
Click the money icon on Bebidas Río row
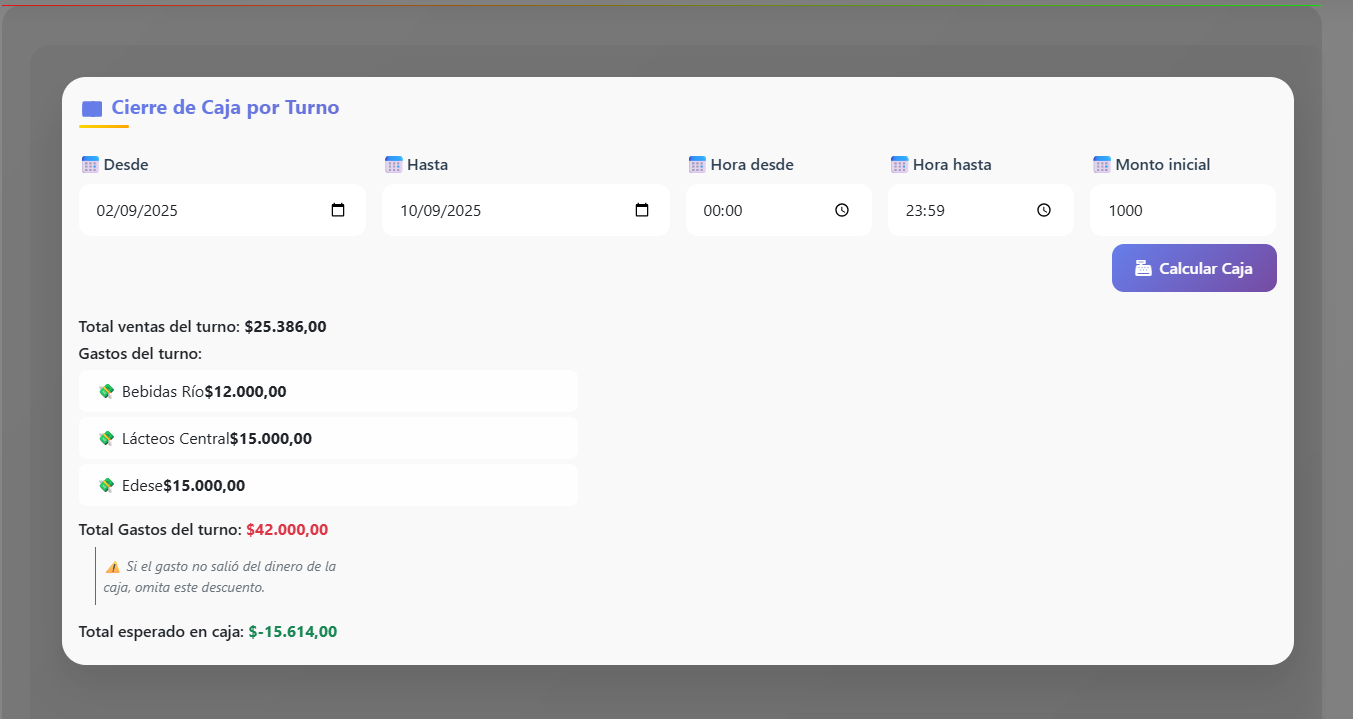(x=107, y=392)
